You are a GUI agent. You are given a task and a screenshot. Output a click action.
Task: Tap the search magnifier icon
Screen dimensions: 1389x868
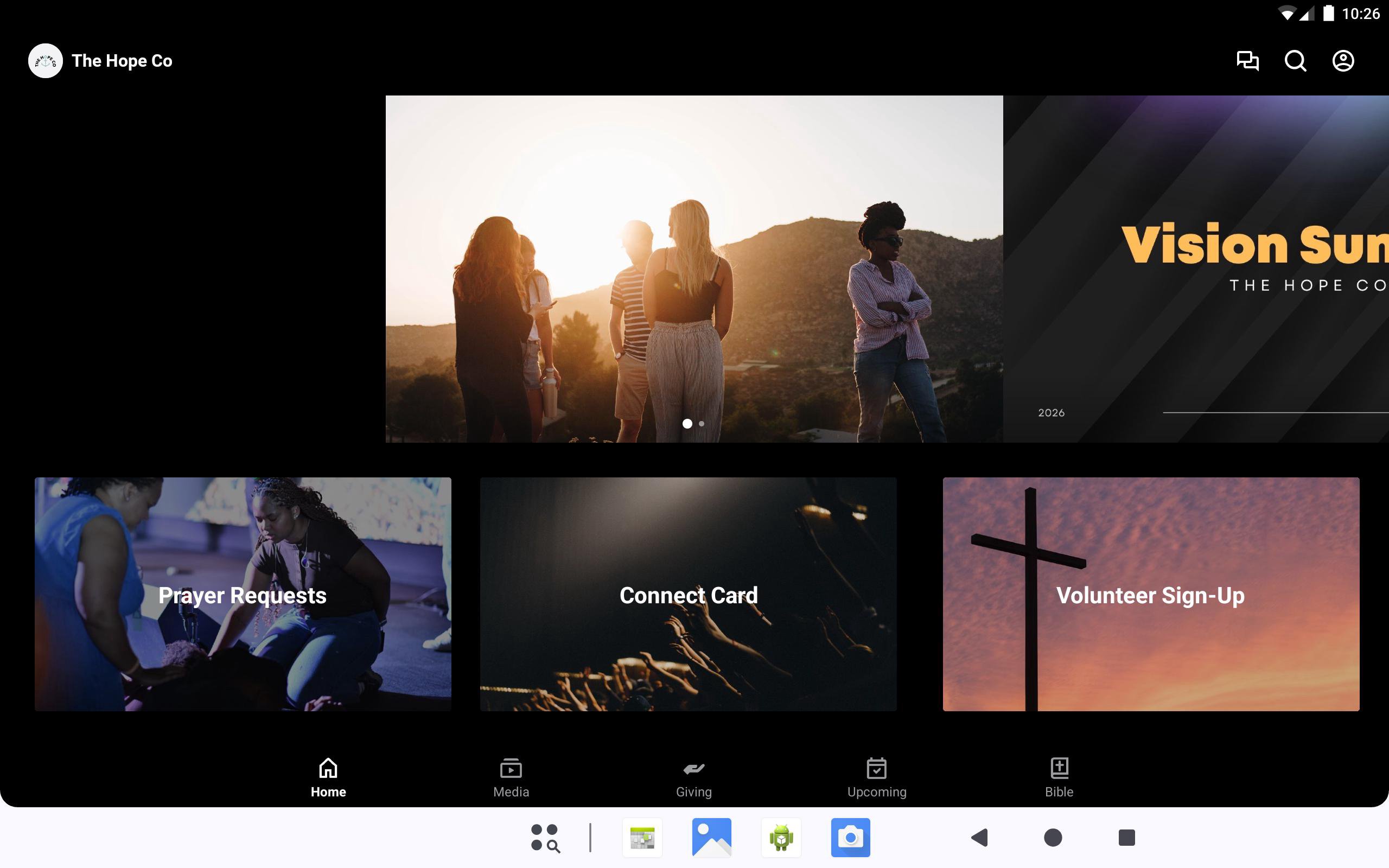[1295, 61]
